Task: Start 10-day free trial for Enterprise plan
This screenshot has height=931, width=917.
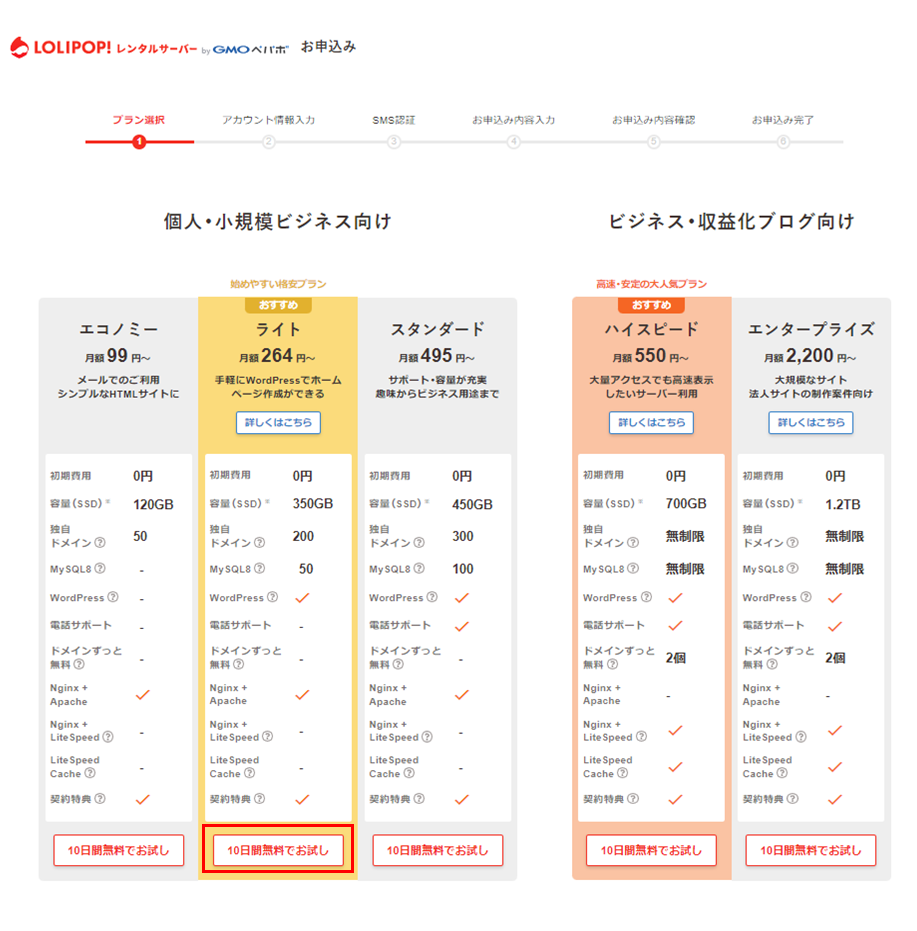Action: coord(810,850)
